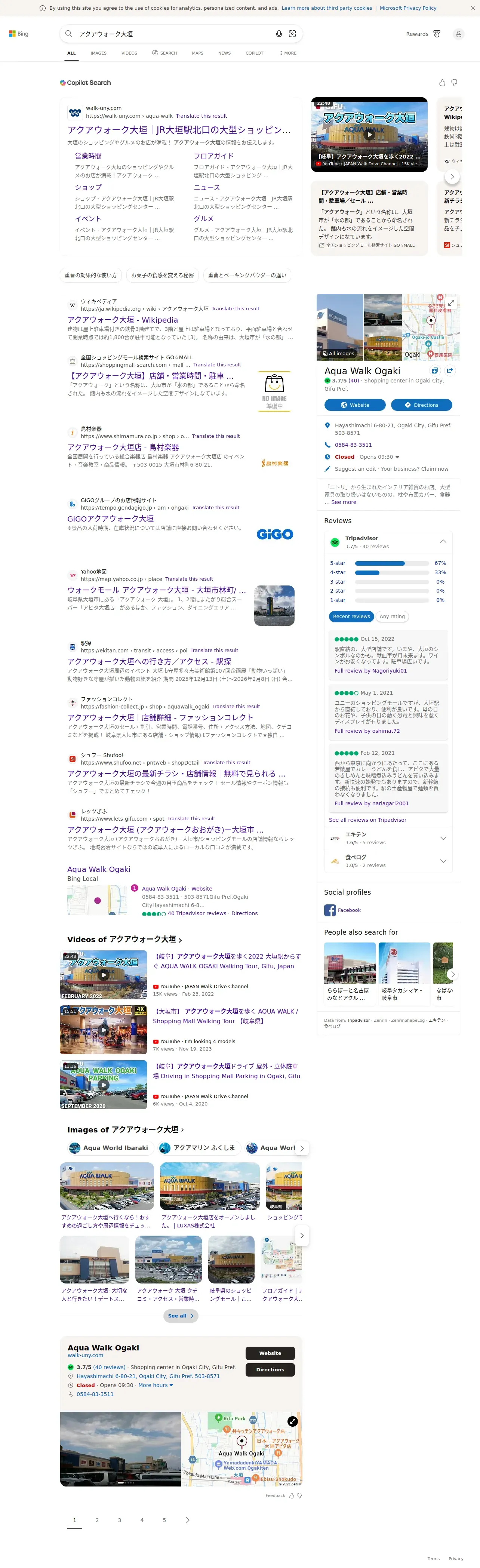This screenshot has width=480, height=1568.
Task: Thumbs up the Copilot Search answer
Action: tap(442, 83)
